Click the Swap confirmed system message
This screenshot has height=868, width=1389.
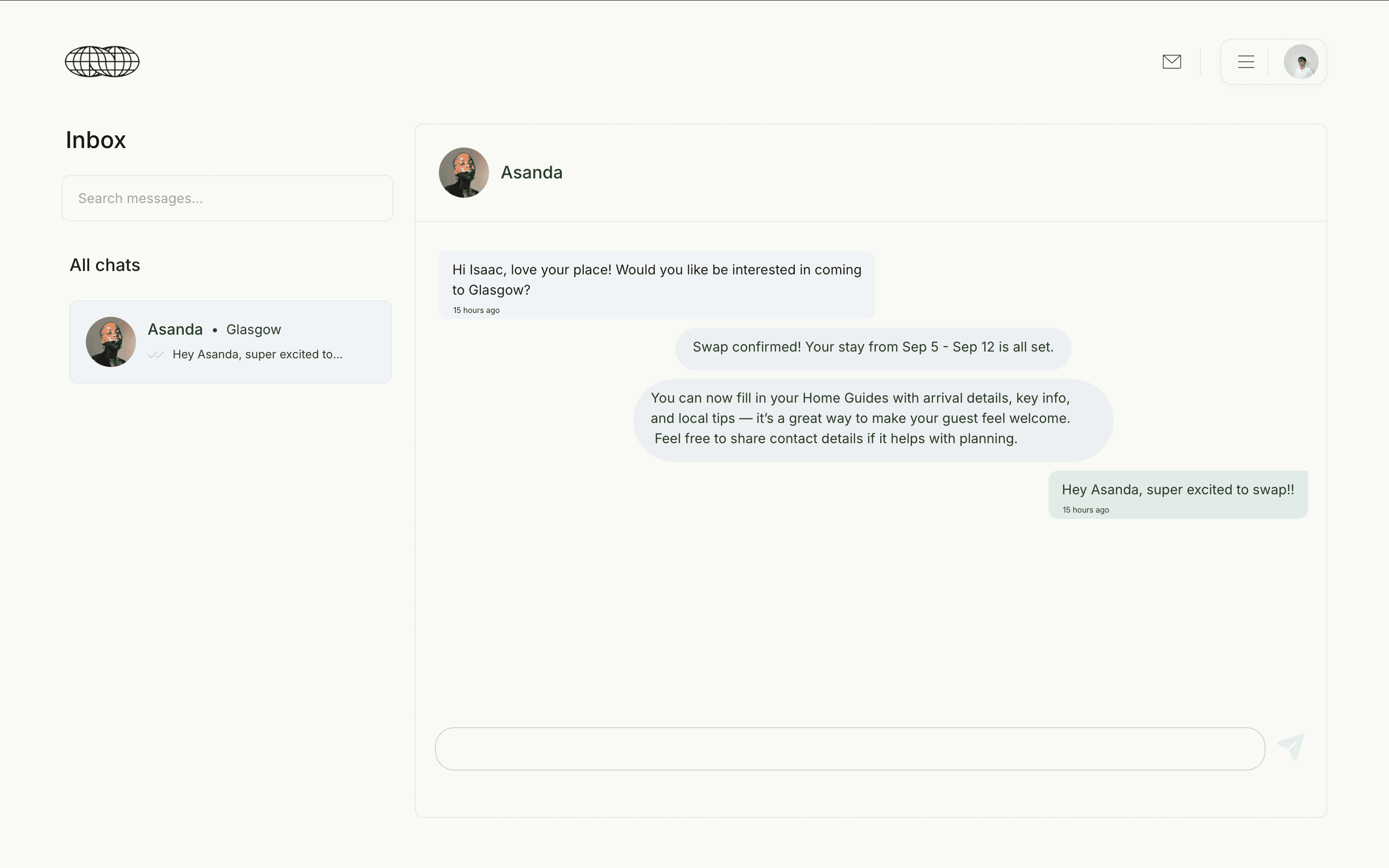[x=872, y=348]
